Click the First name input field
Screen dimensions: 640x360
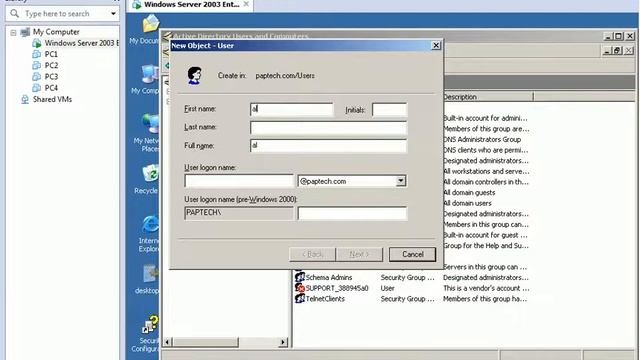pos(292,109)
